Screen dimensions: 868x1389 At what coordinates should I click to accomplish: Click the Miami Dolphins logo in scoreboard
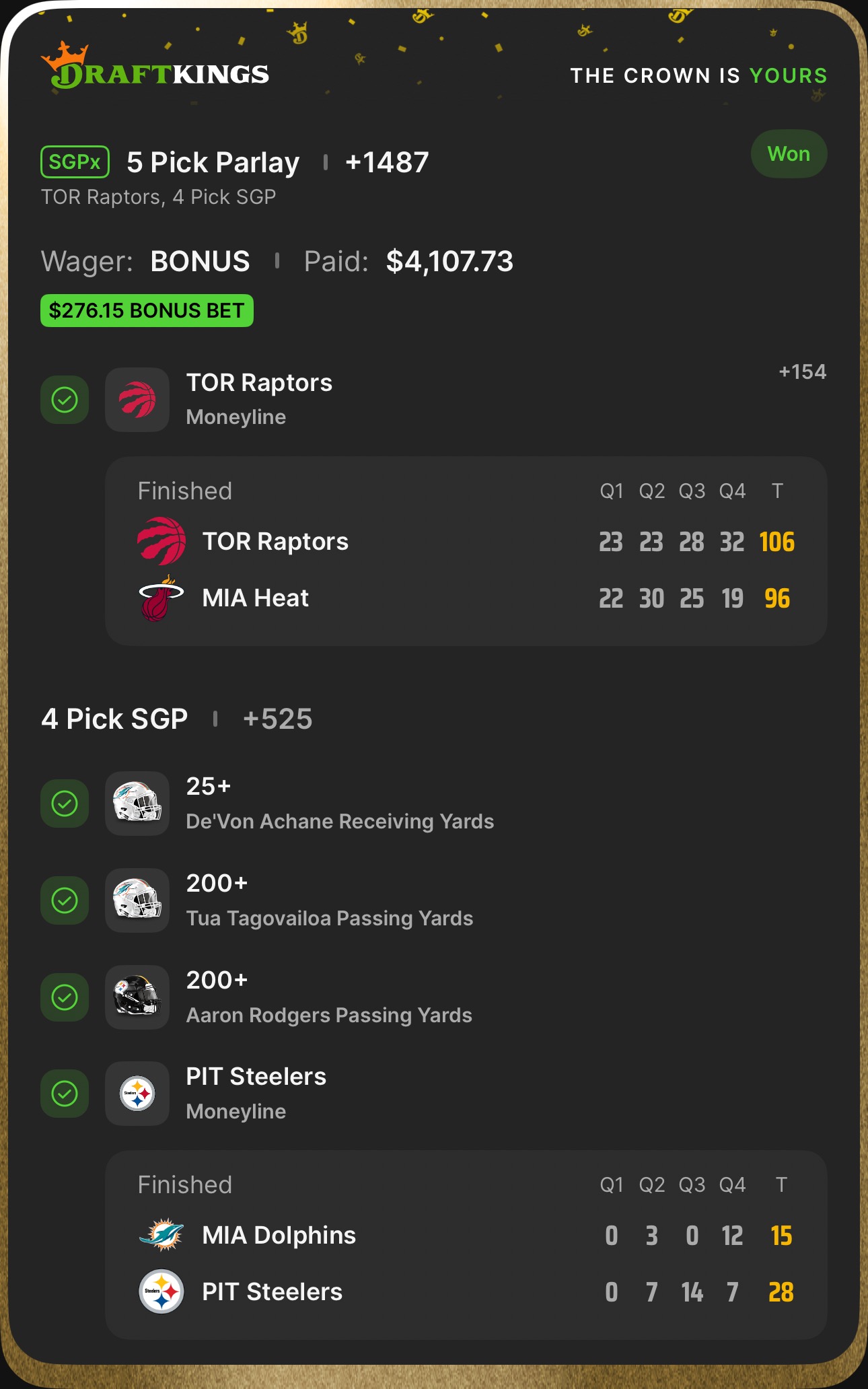pyautogui.click(x=161, y=1235)
